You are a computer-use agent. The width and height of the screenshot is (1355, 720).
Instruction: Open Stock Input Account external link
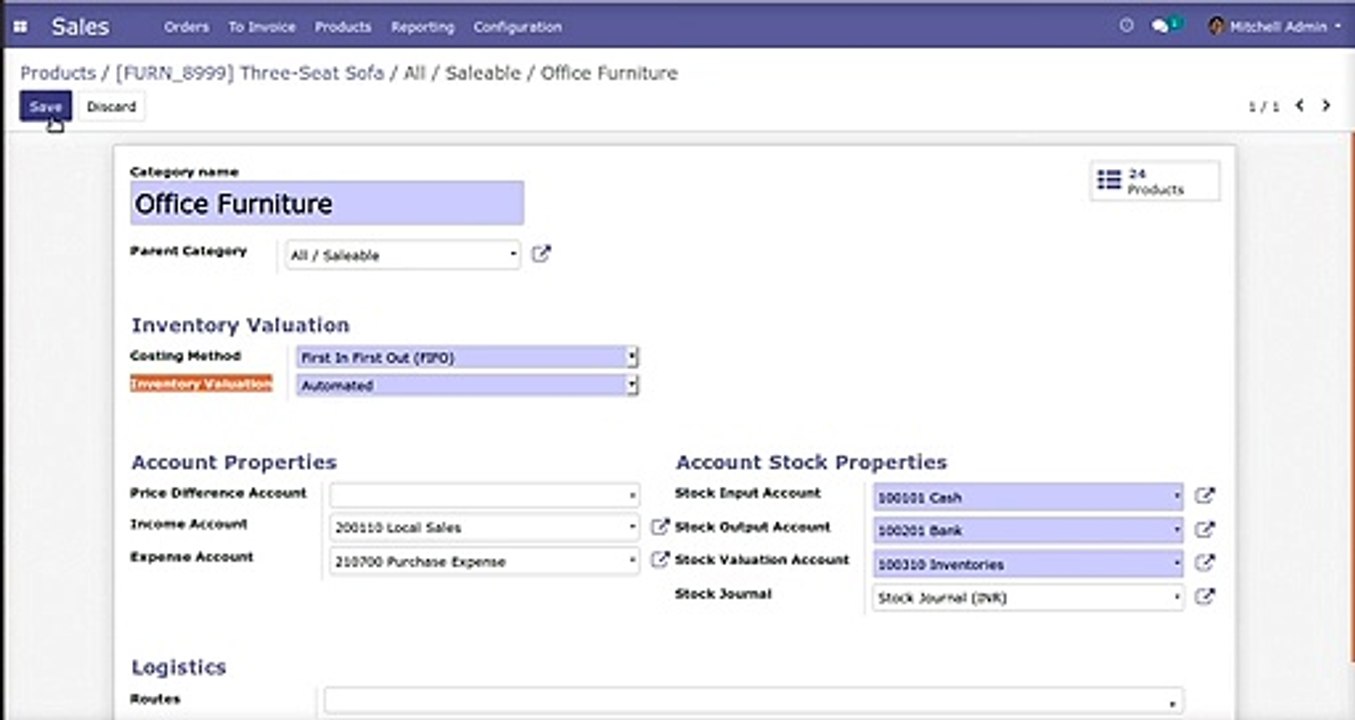tap(1205, 496)
